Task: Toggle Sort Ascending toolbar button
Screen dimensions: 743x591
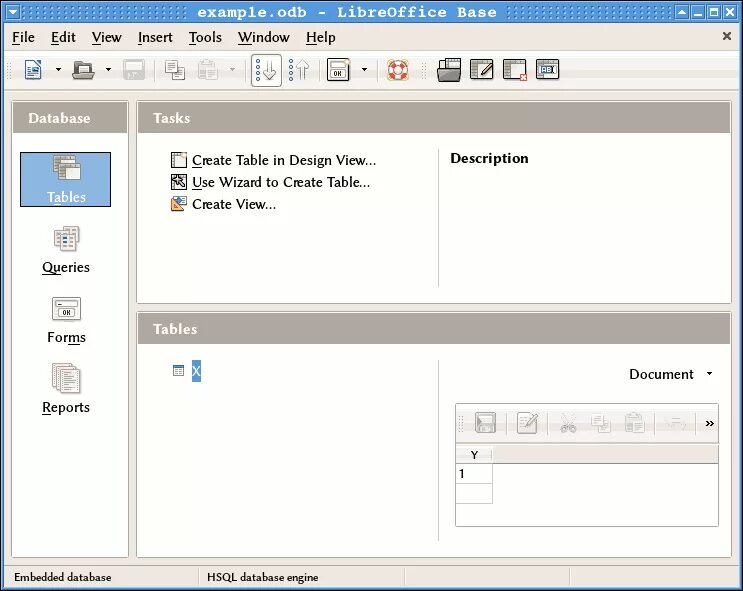Action: tap(266, 70)
